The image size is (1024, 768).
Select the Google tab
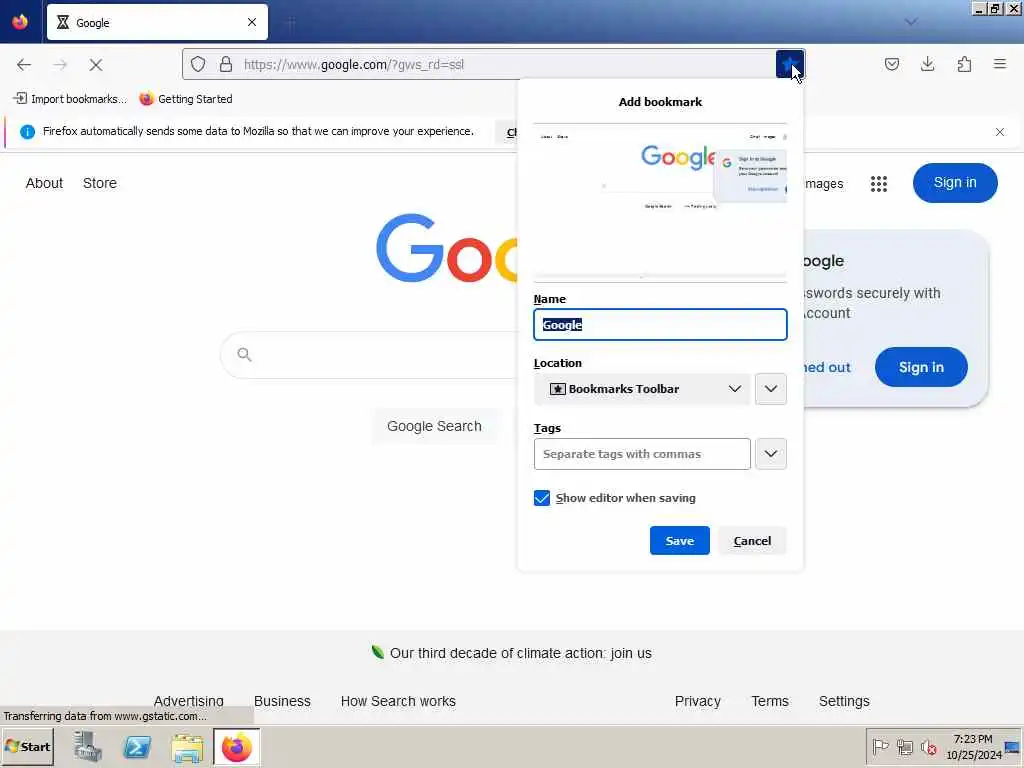(x=157, y=23)
